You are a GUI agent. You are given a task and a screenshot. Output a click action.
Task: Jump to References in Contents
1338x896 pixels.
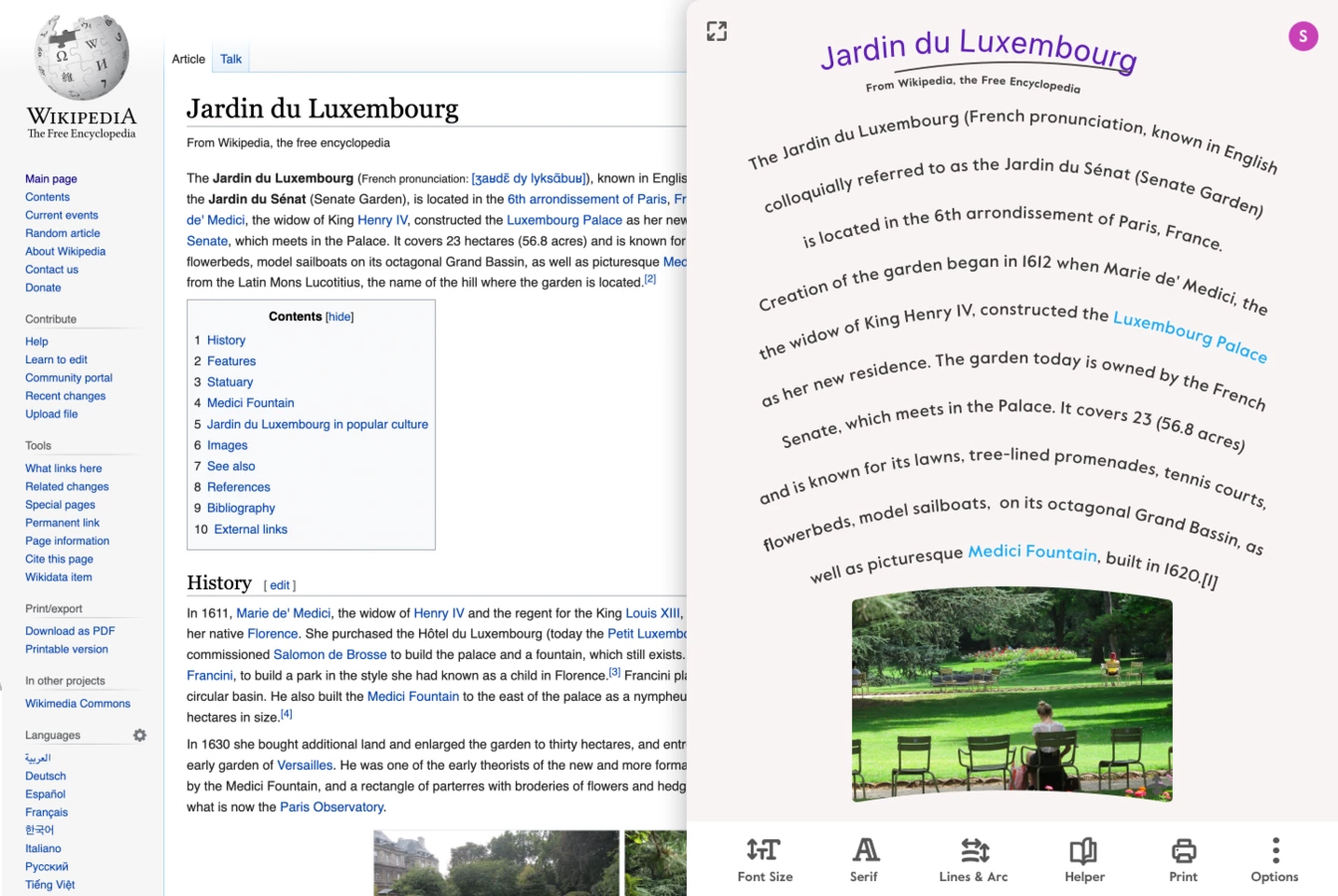[x=239, y=487]
